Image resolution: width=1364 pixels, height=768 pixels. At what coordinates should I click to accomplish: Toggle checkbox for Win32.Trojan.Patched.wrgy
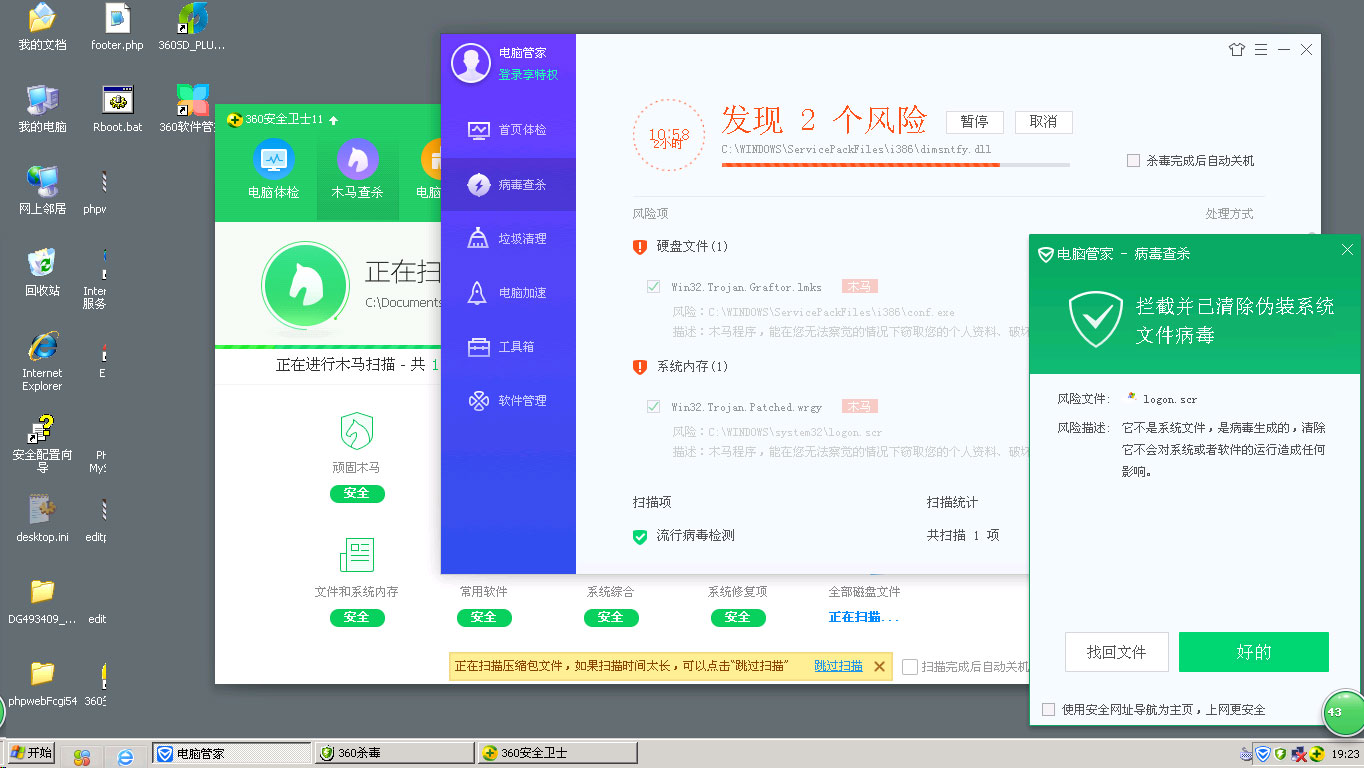coord(653,407)
